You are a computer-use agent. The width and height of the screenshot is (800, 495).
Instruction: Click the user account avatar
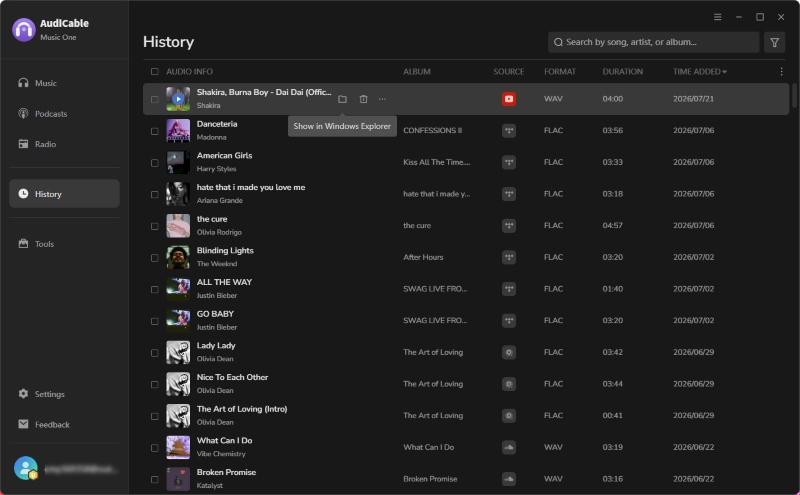(26, 468)
